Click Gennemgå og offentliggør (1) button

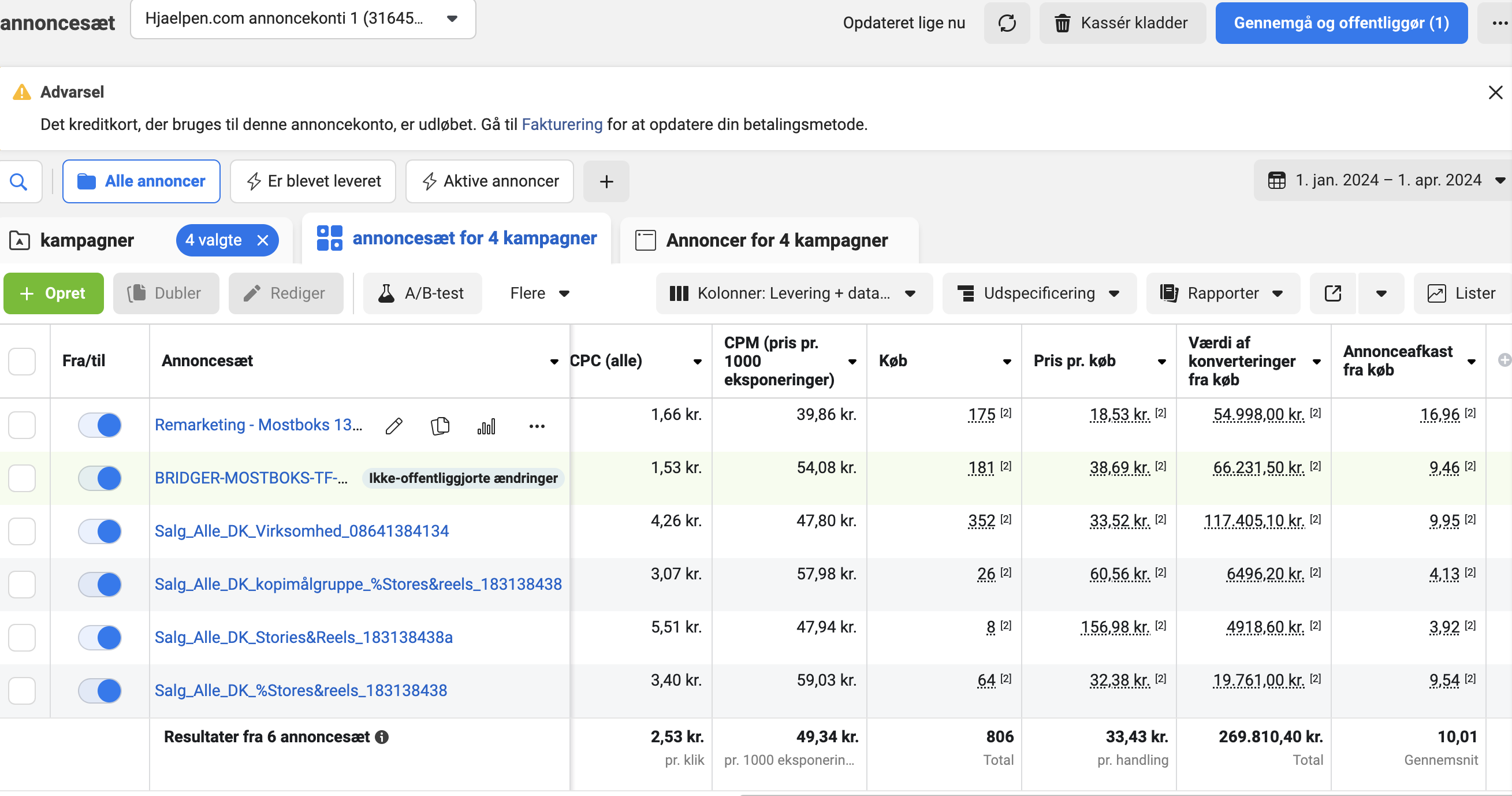tap(1340, 23)
